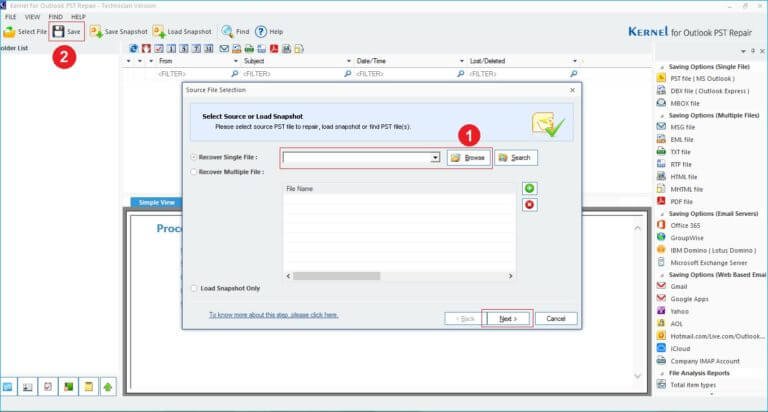Click the calendar 31 icon in the list toolbar
This screenshot has width=768, height=412.
[209, 48]
